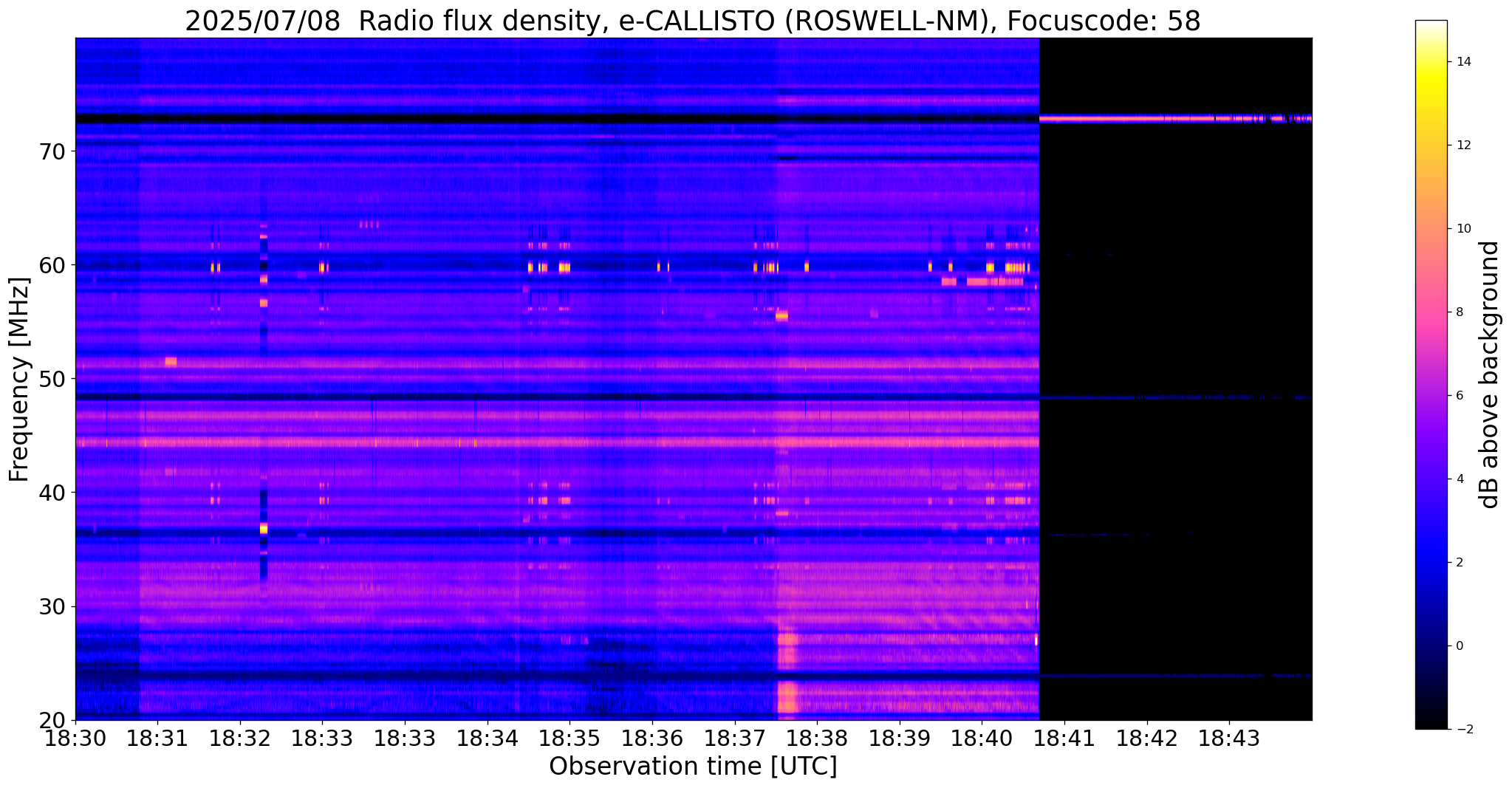The width and height of the screenshot is (1512, 788).
Task: Click the 70 MHz frequency axis tick
Action: tap(54, 151)
